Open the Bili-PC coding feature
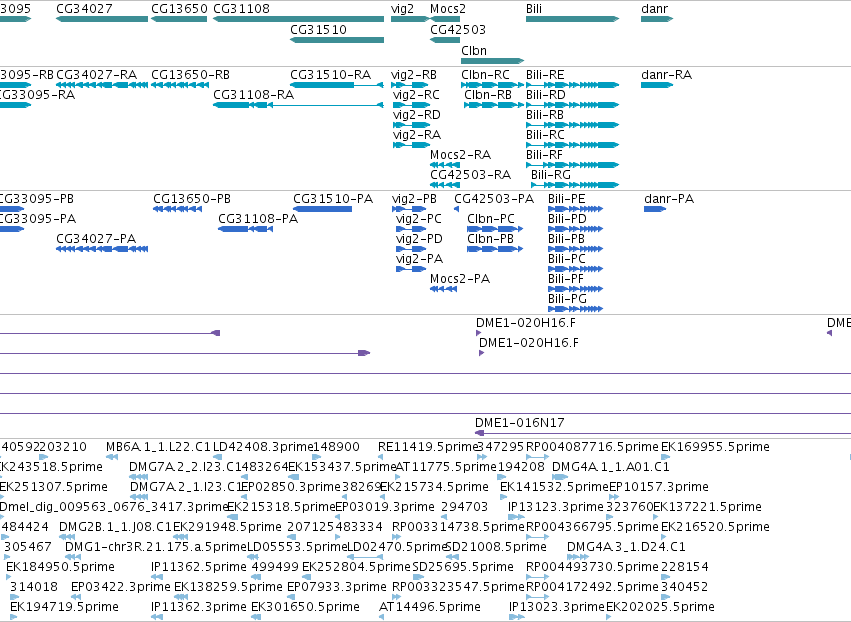 575,269
